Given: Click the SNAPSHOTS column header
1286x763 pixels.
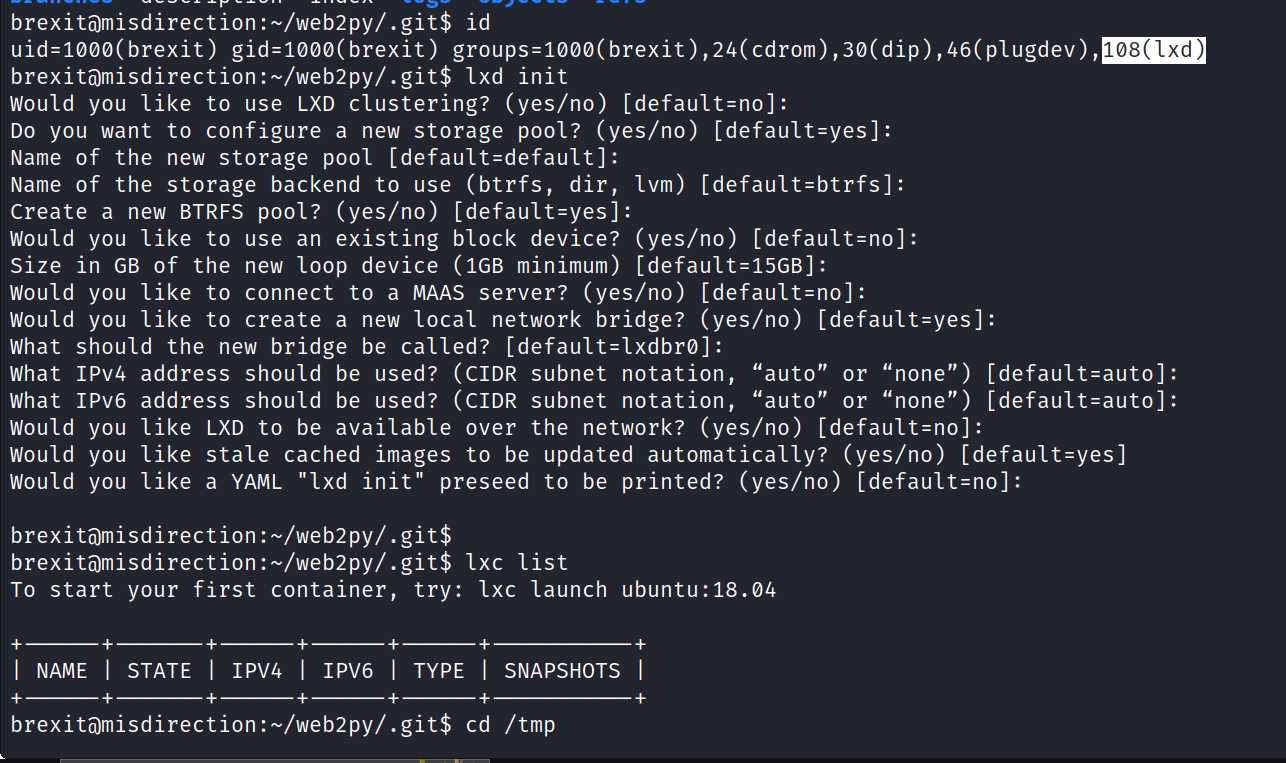Looking at the screenshot, I should coord(562,671).
